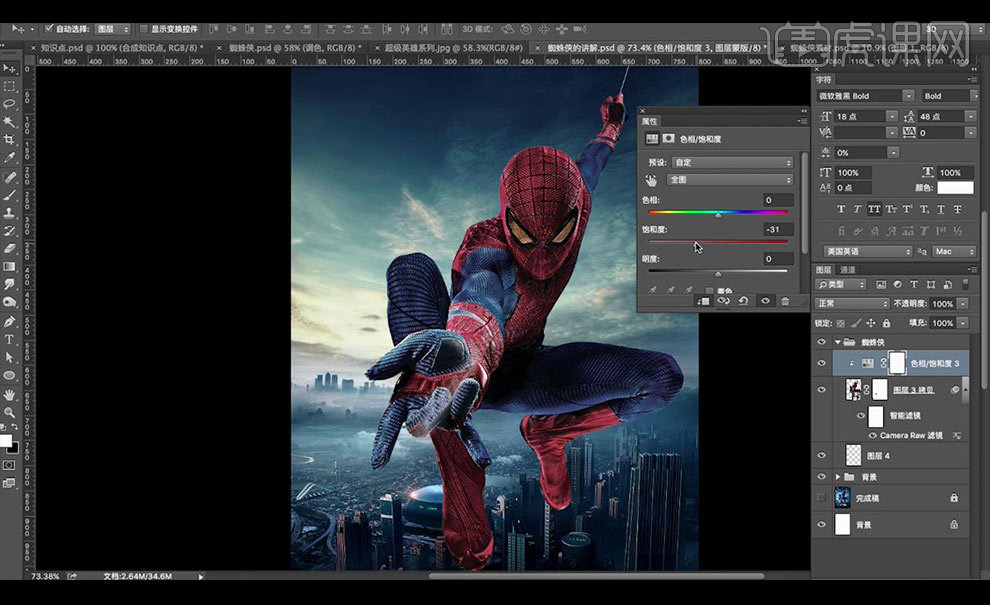Toggle Quick Mask mode icon
This screenshot has width=990, height=605.
coord(9,465)
